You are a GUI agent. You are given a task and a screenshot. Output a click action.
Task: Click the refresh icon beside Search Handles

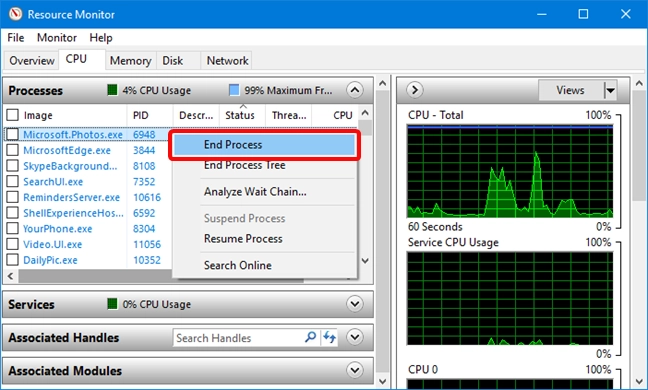point(329,337)
